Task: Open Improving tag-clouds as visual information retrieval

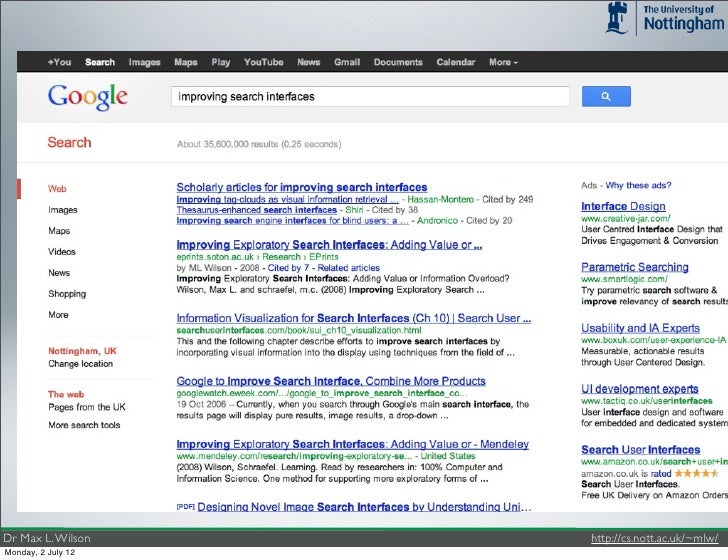Action: [x=287, y=199]
